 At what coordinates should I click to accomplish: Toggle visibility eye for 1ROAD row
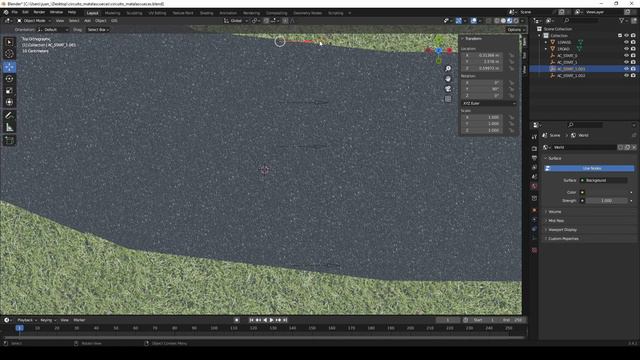point(627,49)
